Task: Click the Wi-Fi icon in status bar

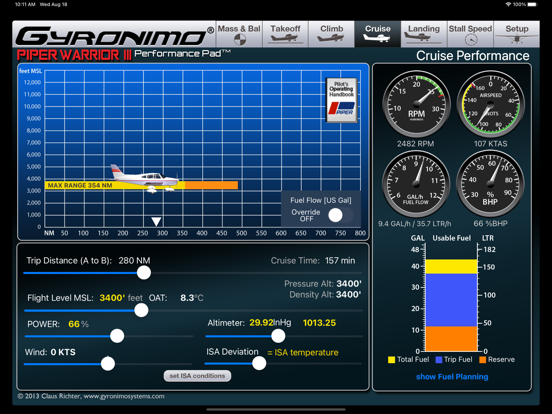Action: coord(508,5)
